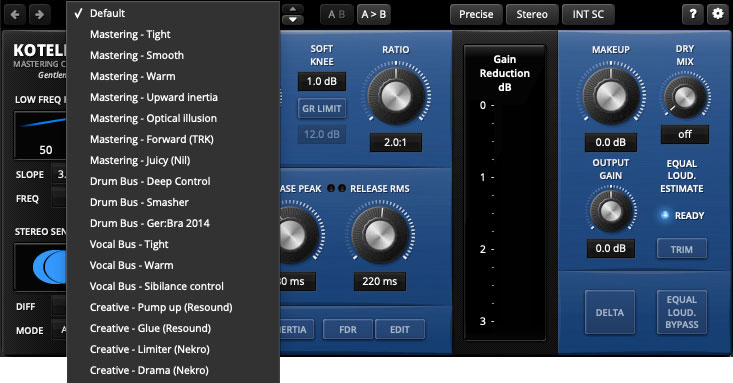Screen dimensions: 733x383
Task: Select Drum Bus - Smasher preset
Action: pyautogui.click(x=173, y=202)
